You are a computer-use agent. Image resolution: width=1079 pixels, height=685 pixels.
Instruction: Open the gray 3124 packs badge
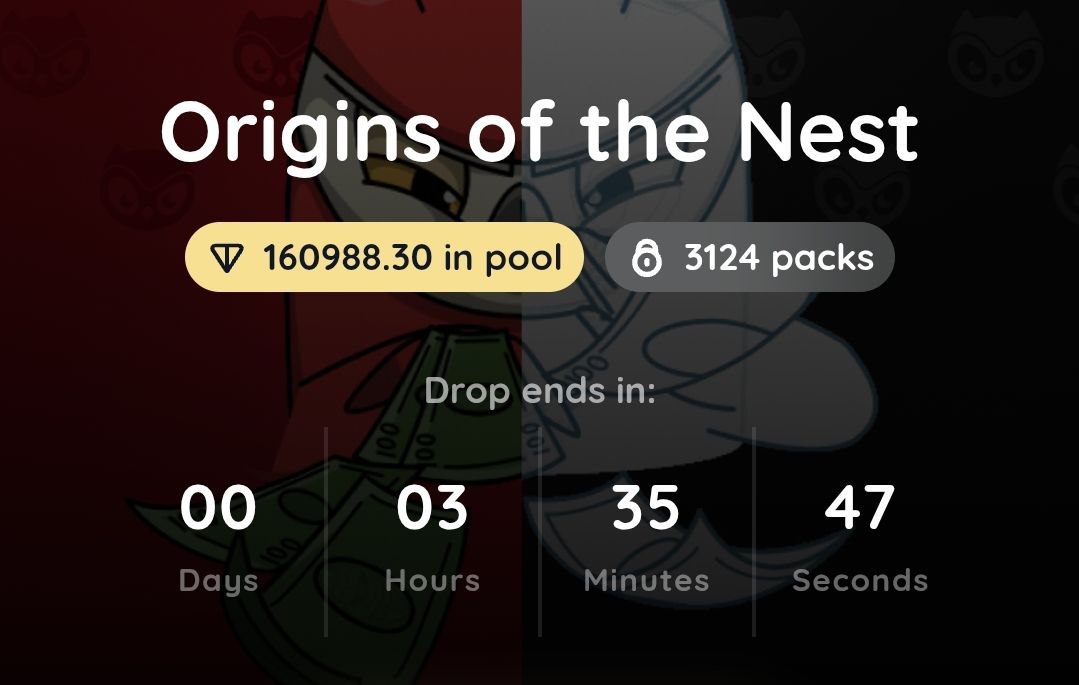[749, 258]
